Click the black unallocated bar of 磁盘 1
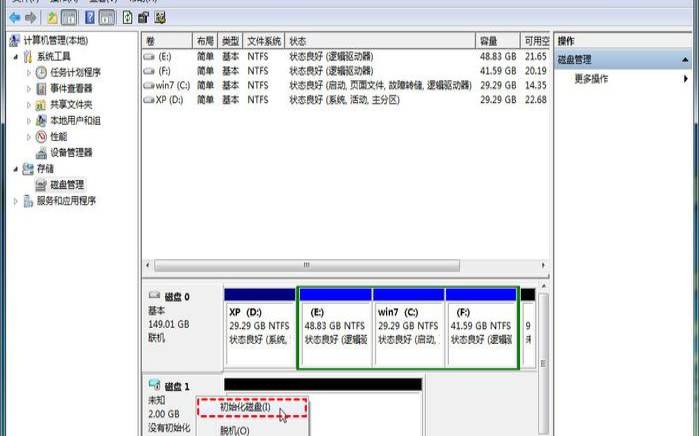 coord(323,385)
